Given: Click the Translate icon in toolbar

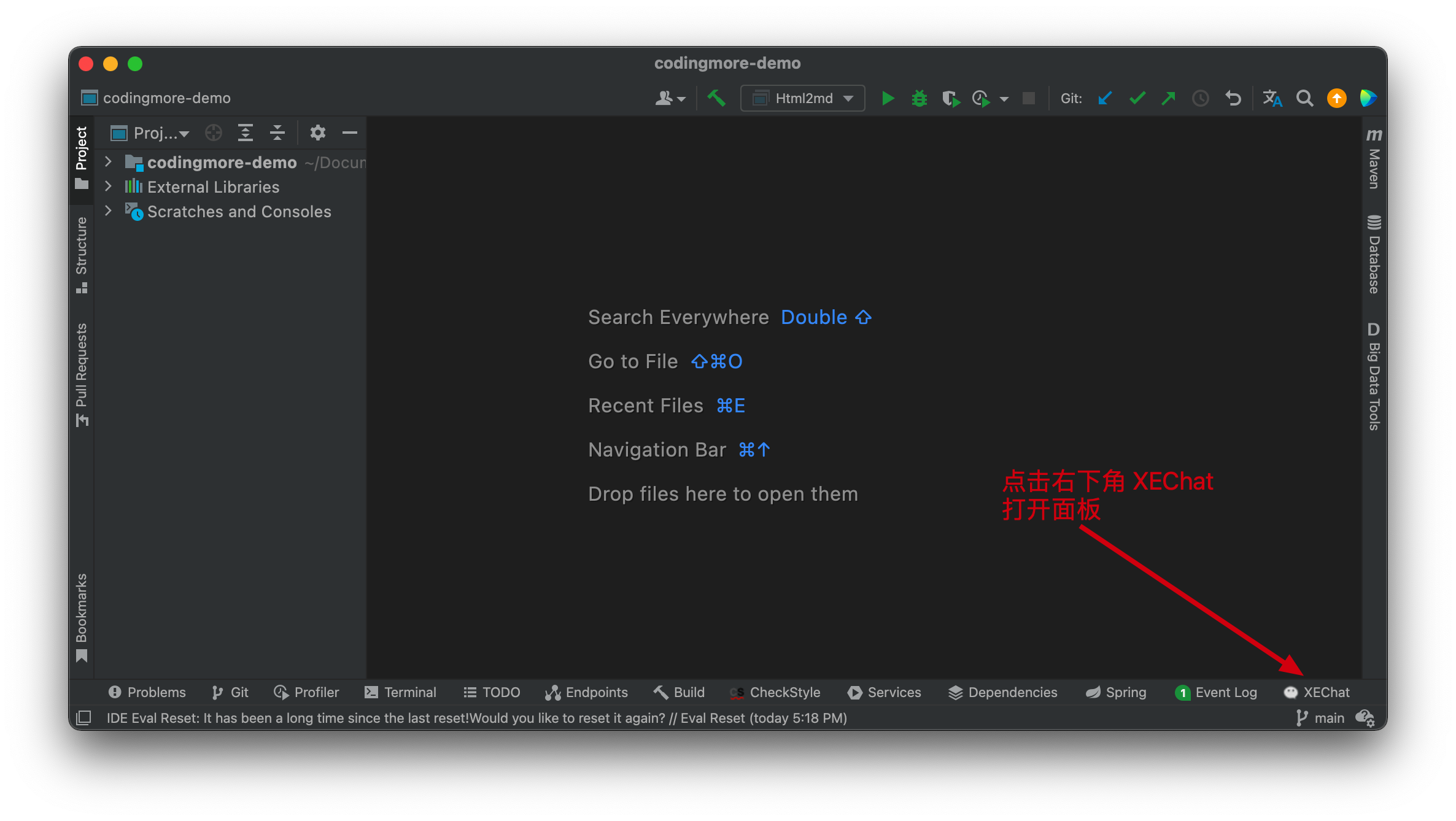Looking at the screenshot, I should [1272, 98].
